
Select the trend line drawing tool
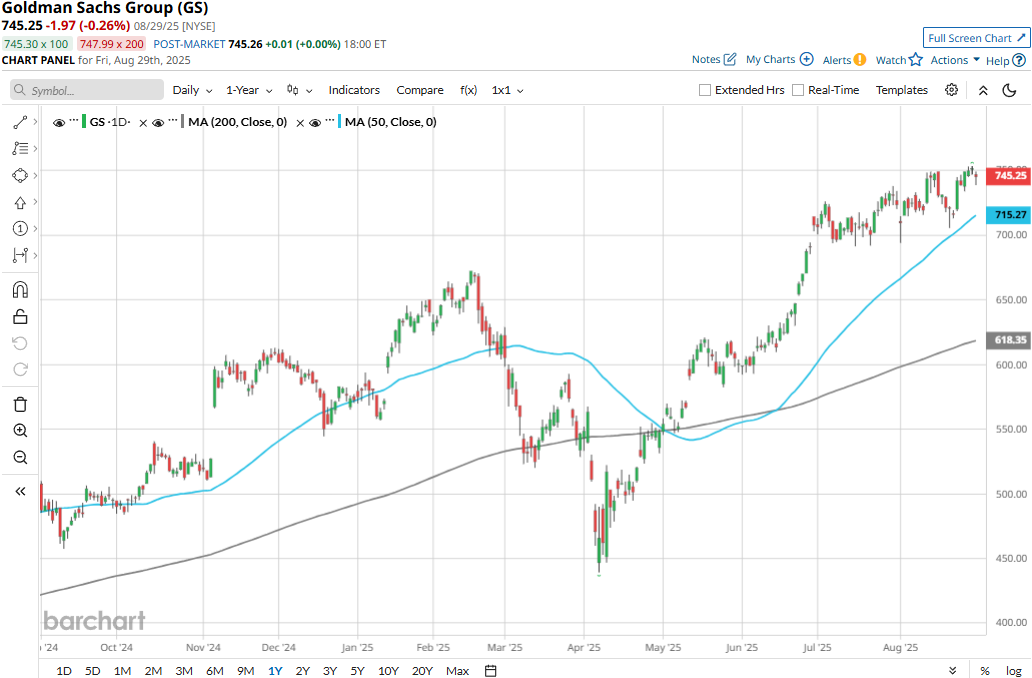pos(20,122)
